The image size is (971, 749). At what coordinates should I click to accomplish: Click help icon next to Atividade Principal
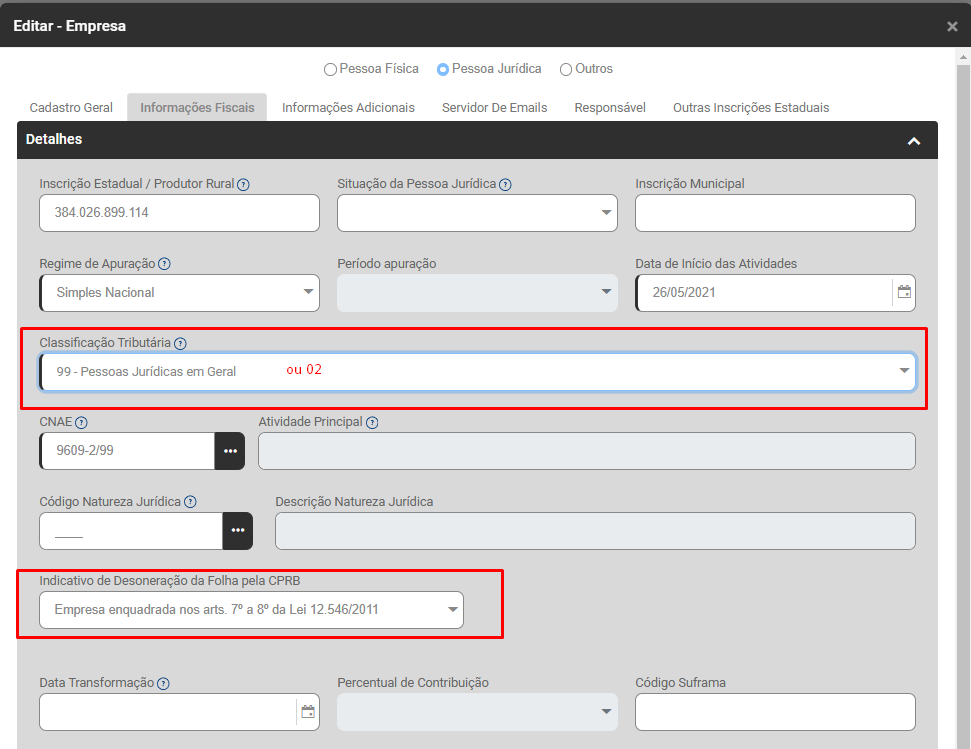[372, 422]
